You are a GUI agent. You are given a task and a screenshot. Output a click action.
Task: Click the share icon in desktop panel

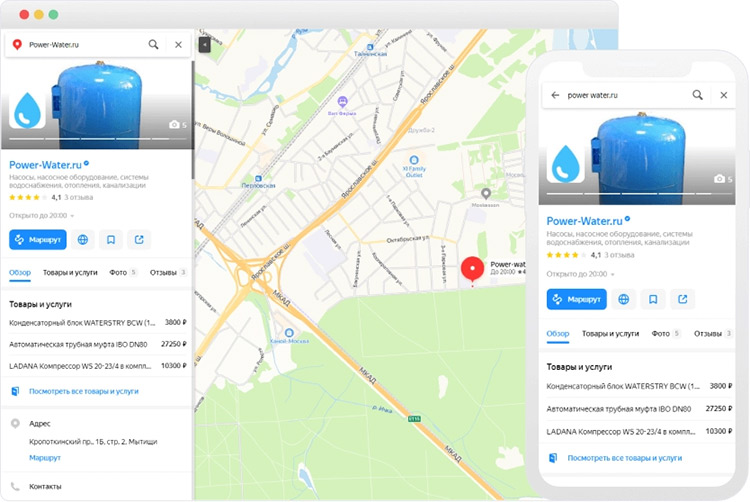pyautogui.click(x=139, y=240)
